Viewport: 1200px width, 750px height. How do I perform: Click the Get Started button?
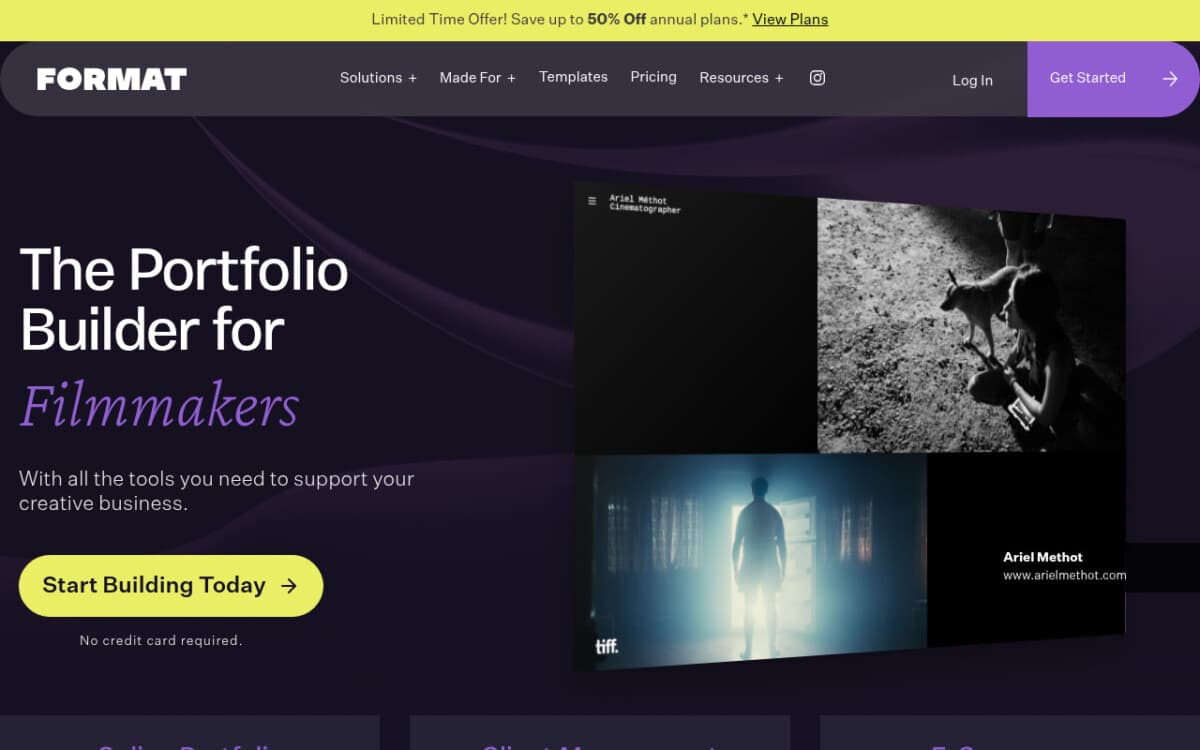1113,79
